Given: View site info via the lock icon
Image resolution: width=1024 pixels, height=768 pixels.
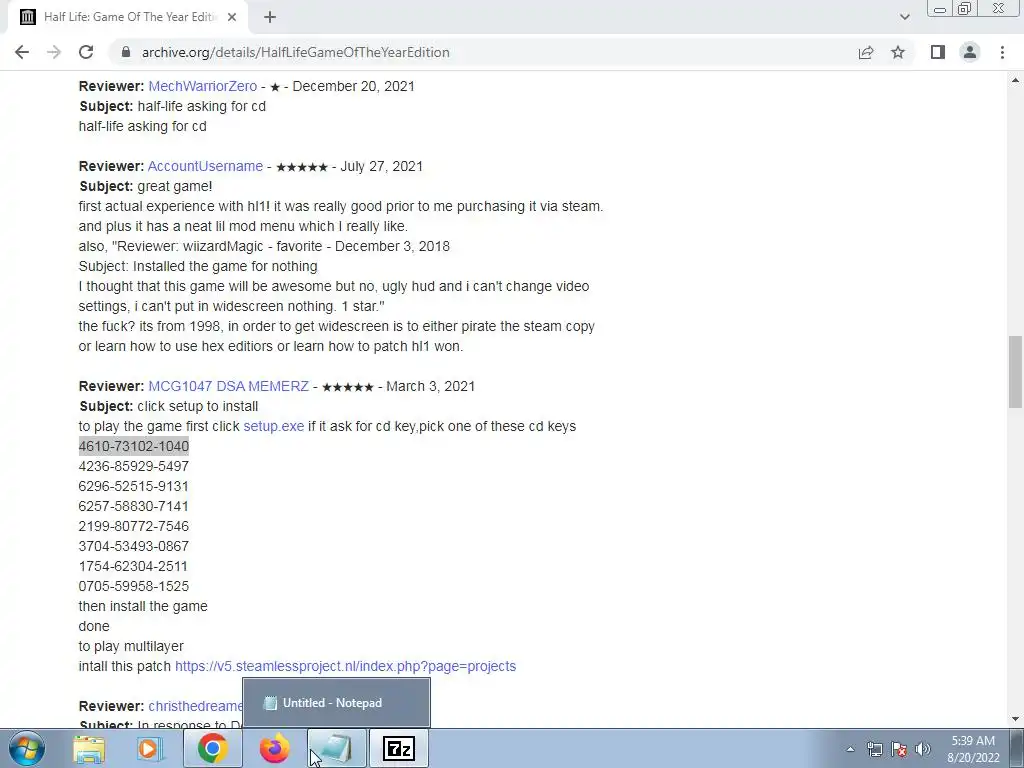Looking at the screenshot, I should point(126,52).
